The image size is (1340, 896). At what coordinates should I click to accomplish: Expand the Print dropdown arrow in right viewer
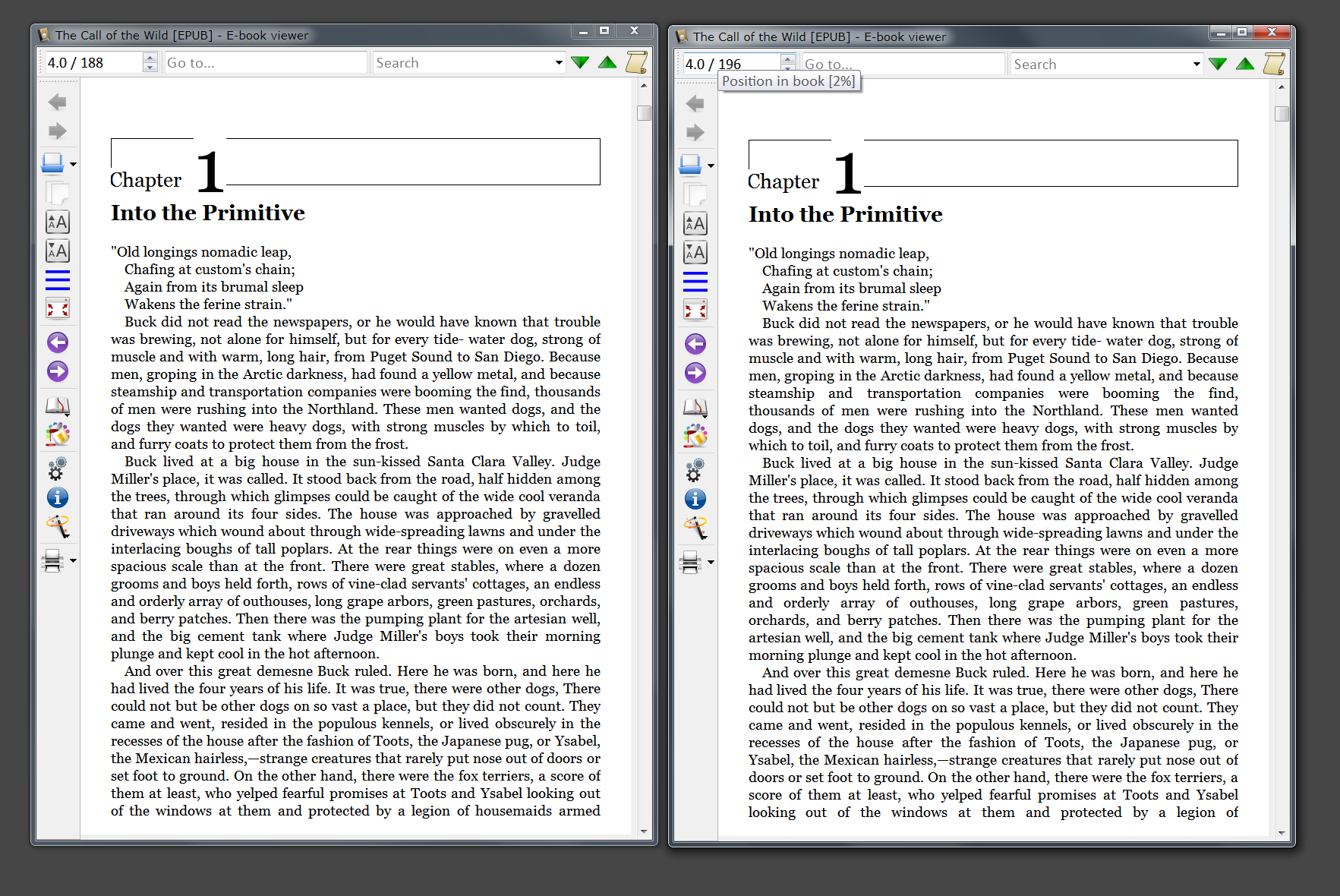pos(711,563)
